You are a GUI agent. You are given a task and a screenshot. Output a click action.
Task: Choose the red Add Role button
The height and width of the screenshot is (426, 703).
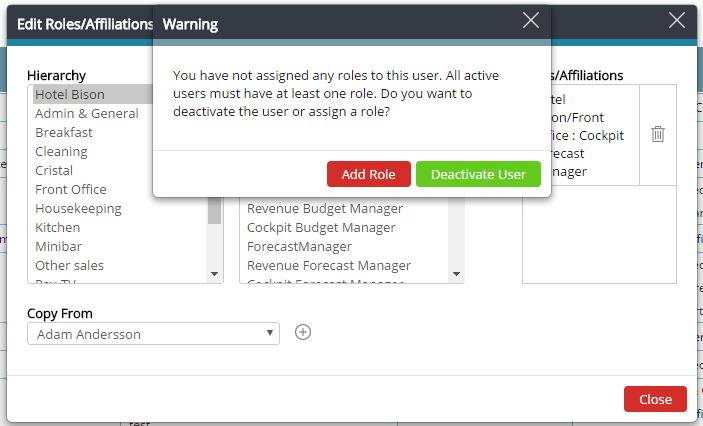click(368, 174)
